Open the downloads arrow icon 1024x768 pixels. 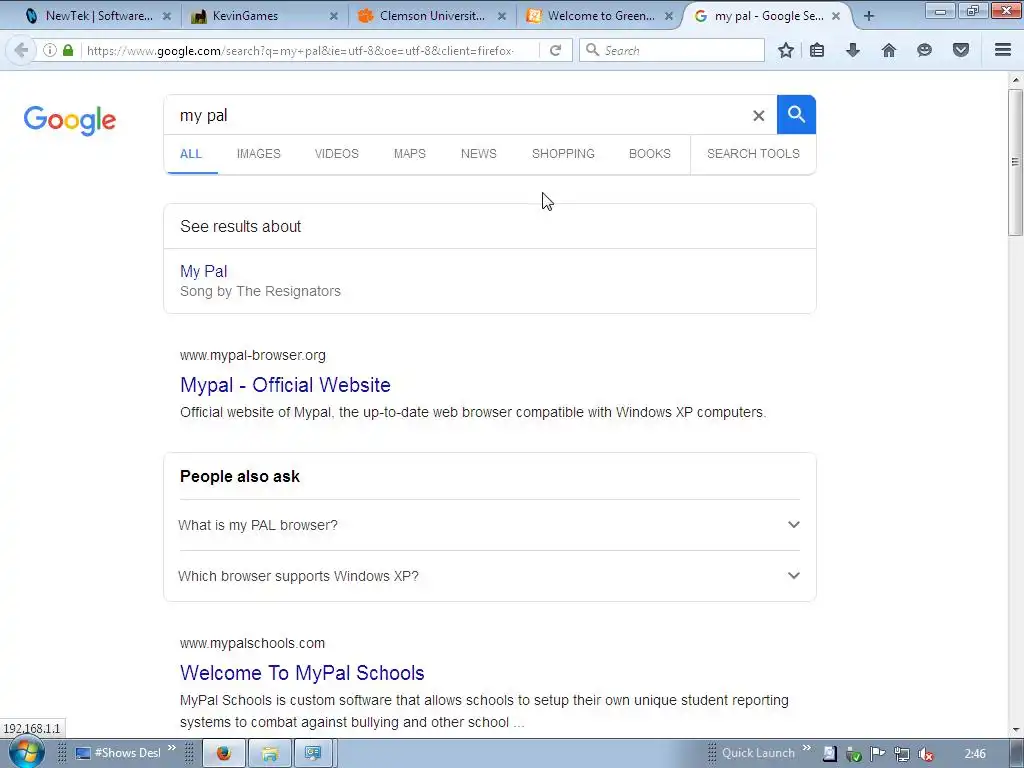coord(853,50)
